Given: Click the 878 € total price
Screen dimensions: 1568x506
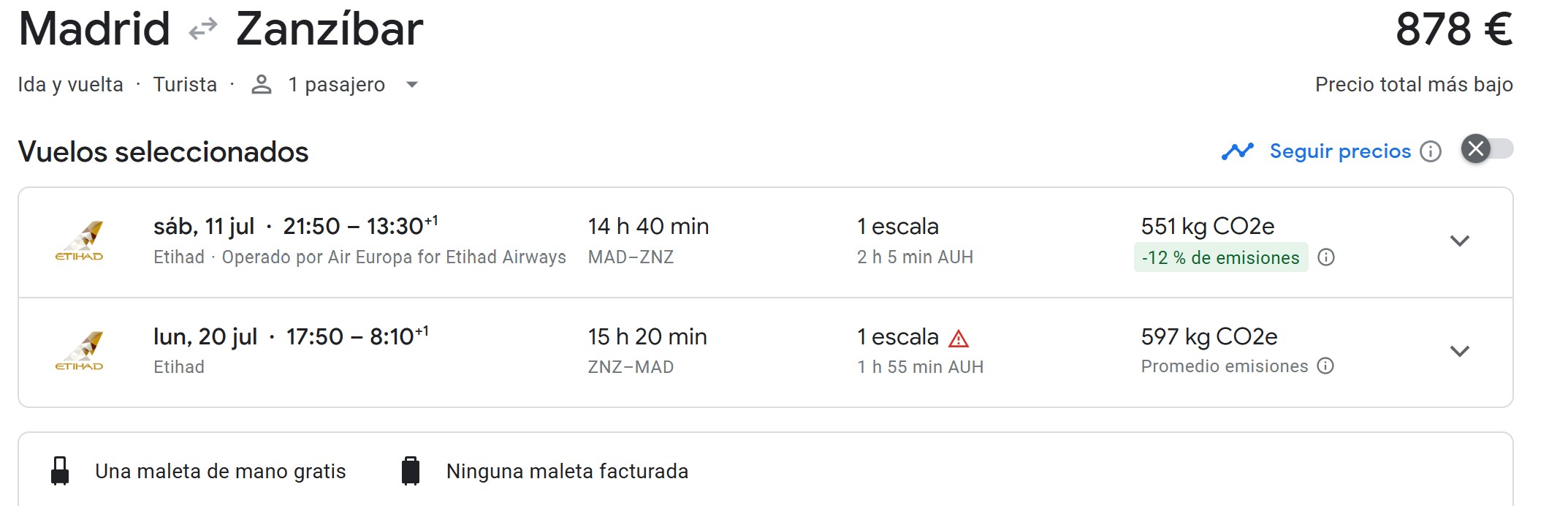Looking at the screenshot, I should coord(1453,29).
